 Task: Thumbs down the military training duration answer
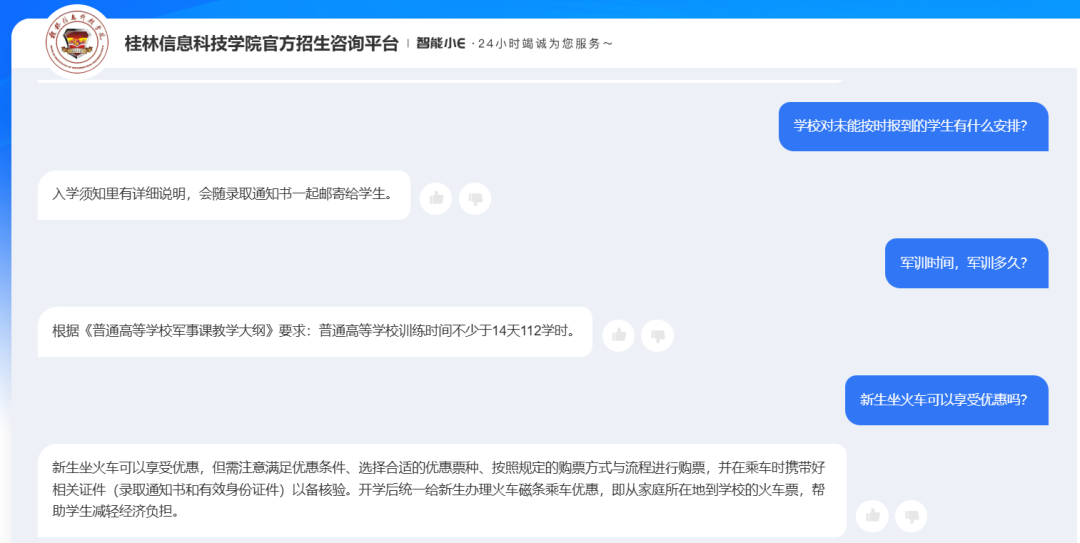pyautogui.click(x=657, y=335)
